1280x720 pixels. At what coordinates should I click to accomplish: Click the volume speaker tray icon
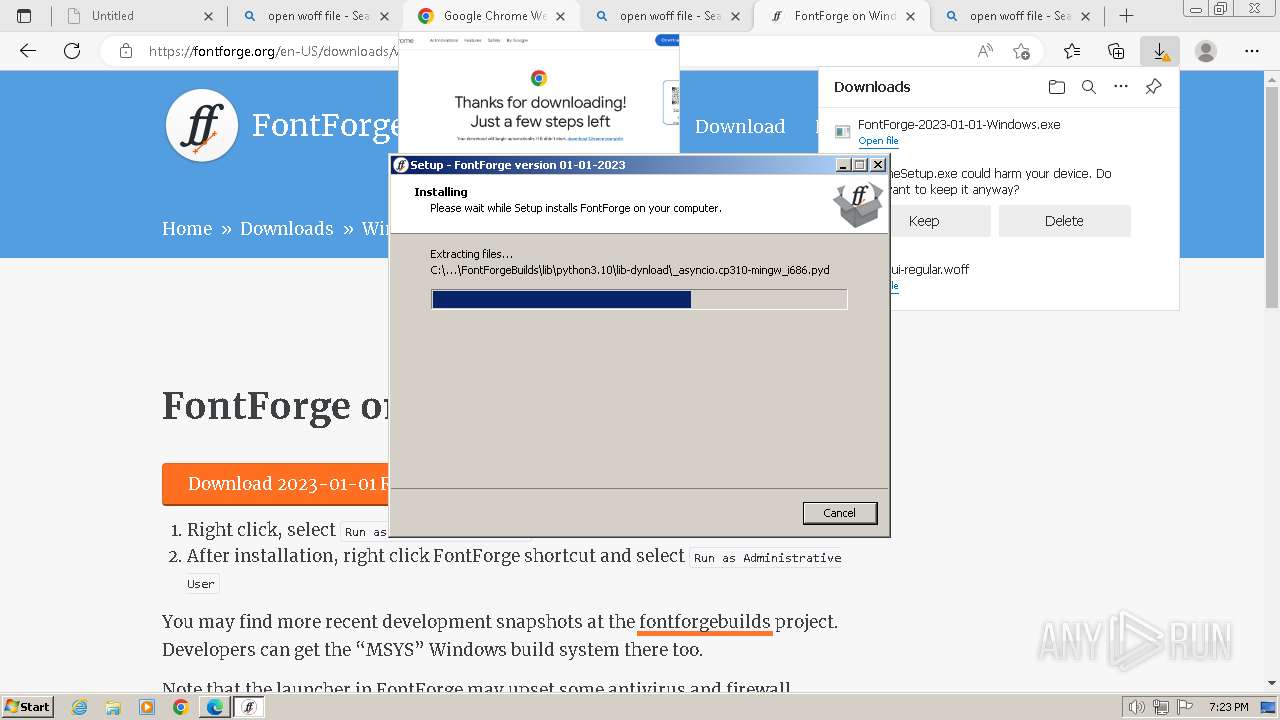coord(1136,707)
